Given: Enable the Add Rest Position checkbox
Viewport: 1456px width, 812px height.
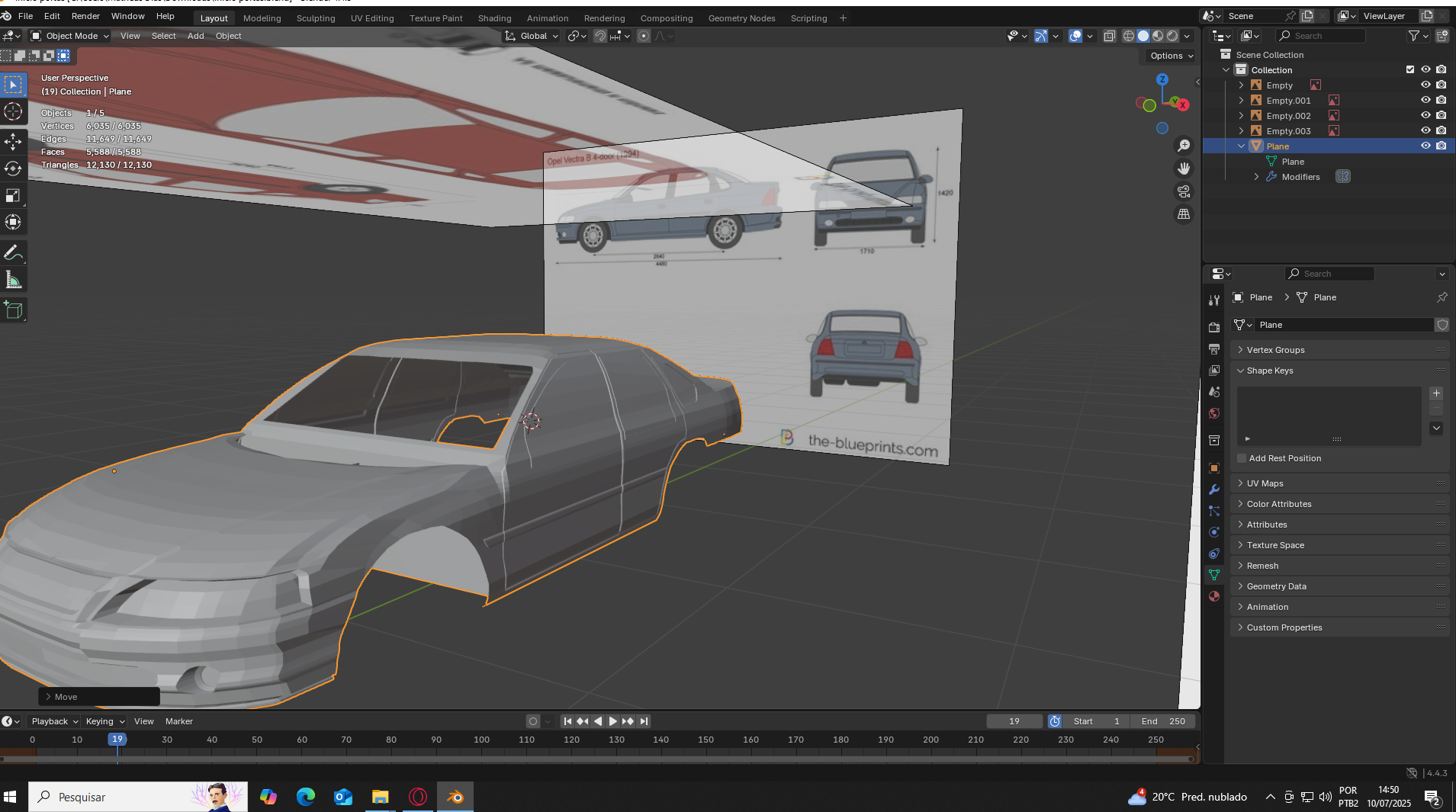Looking at the screenshot, I should pos(1242,458).
